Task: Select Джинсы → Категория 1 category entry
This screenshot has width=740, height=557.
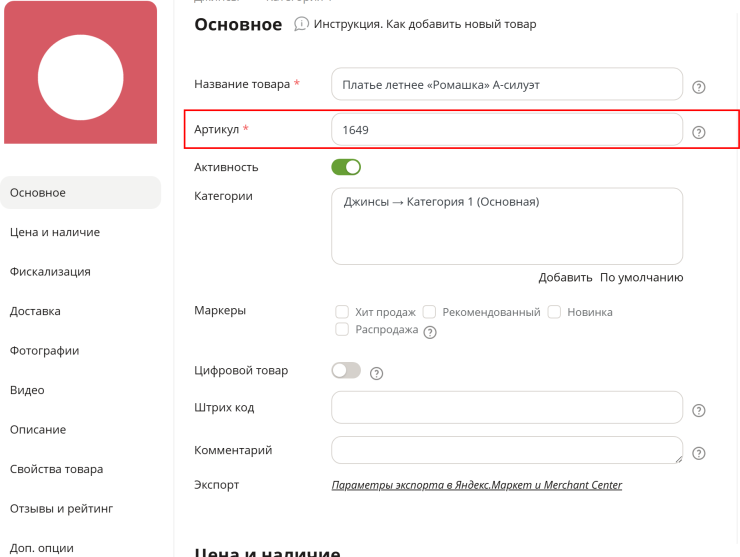Action: pyautogui.click(x=441, y=202)
